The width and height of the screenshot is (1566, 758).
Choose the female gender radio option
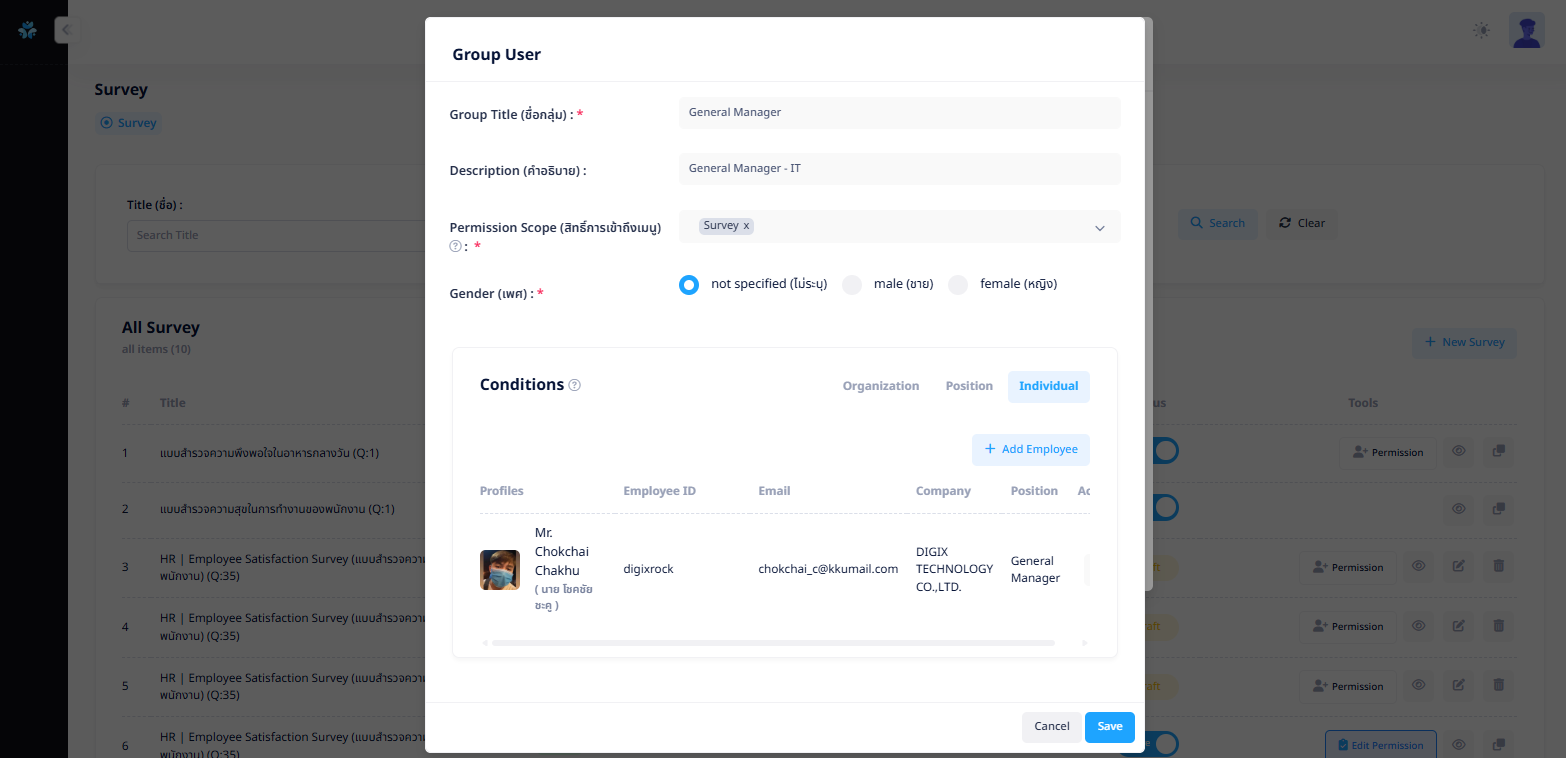click(x=958, y=285)
